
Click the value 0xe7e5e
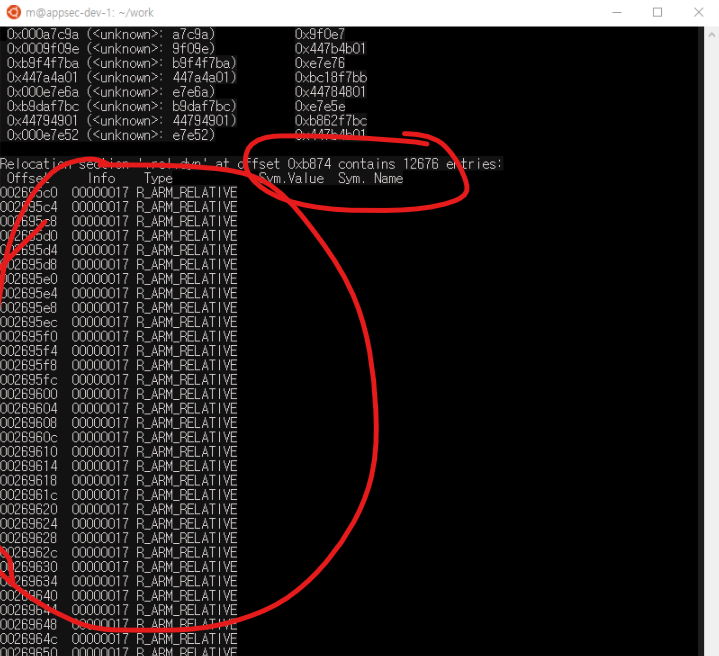320,106
